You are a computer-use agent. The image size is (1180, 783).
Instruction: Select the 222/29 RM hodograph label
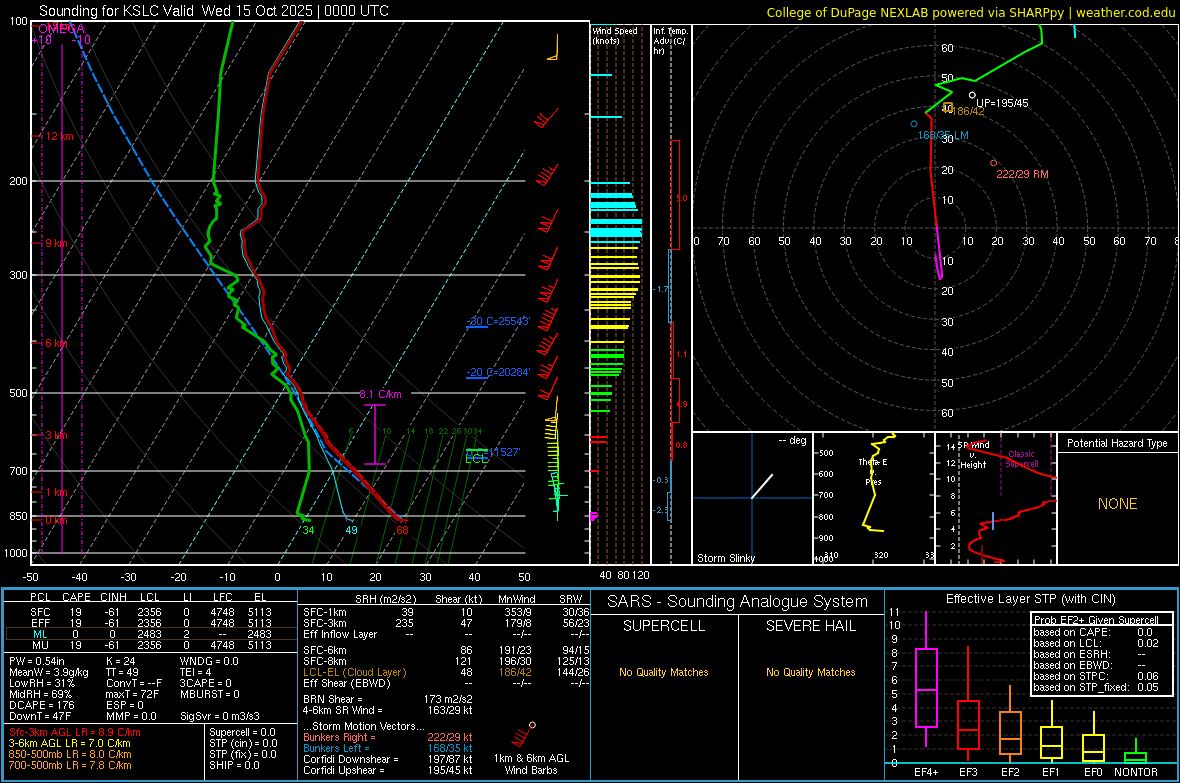1022,174
